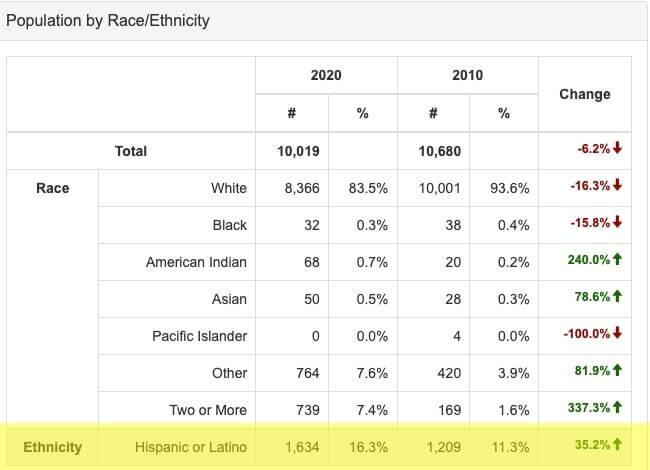Click the White 2020 count 8,366
Viewport: 650px width, 470px height.
point(301,188)
